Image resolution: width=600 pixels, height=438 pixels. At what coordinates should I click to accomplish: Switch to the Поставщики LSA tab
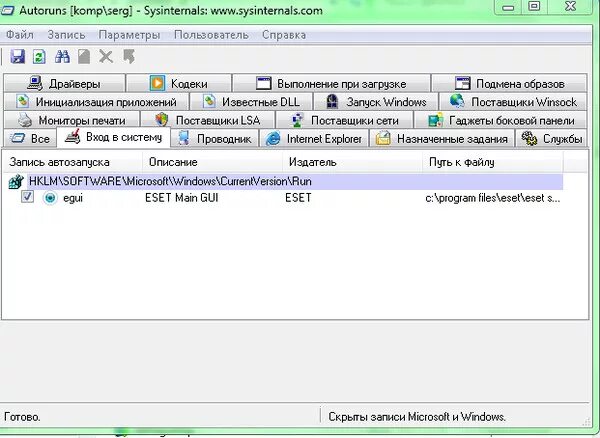[x=208, y=120]
